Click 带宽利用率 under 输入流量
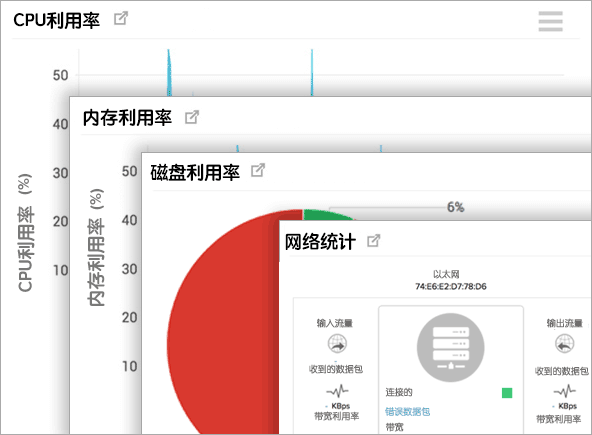 click(336, 416)
